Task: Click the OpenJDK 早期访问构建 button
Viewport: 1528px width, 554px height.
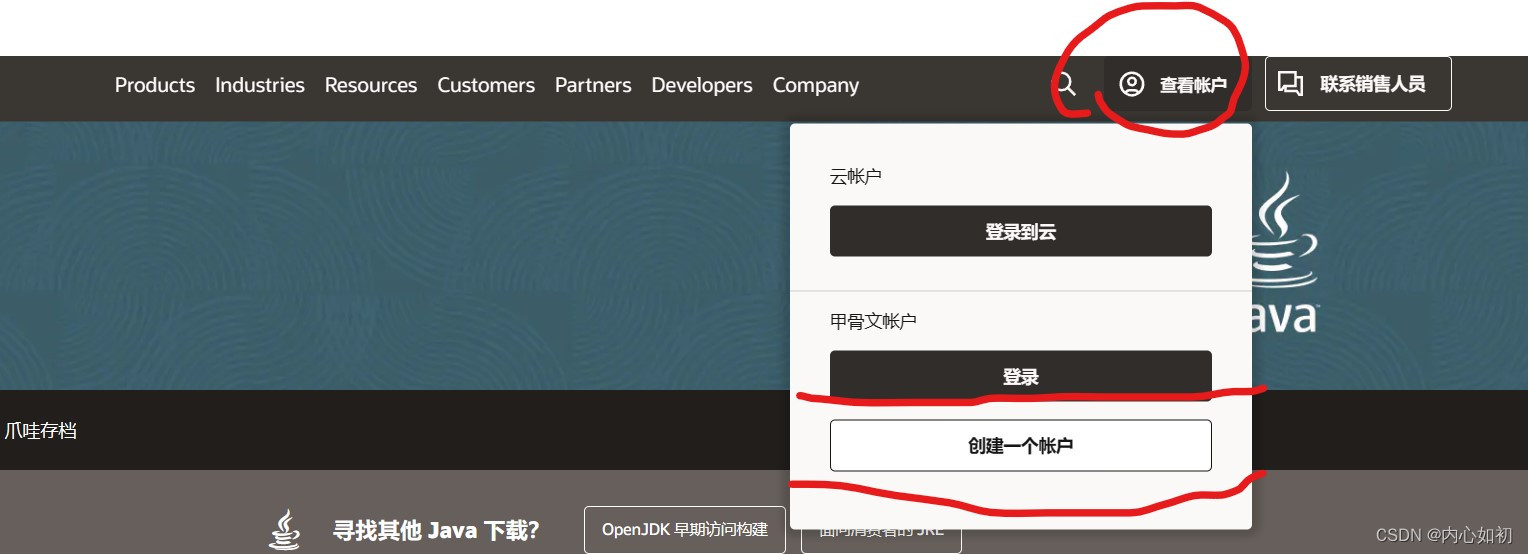Action: click(x=685, y=529)
